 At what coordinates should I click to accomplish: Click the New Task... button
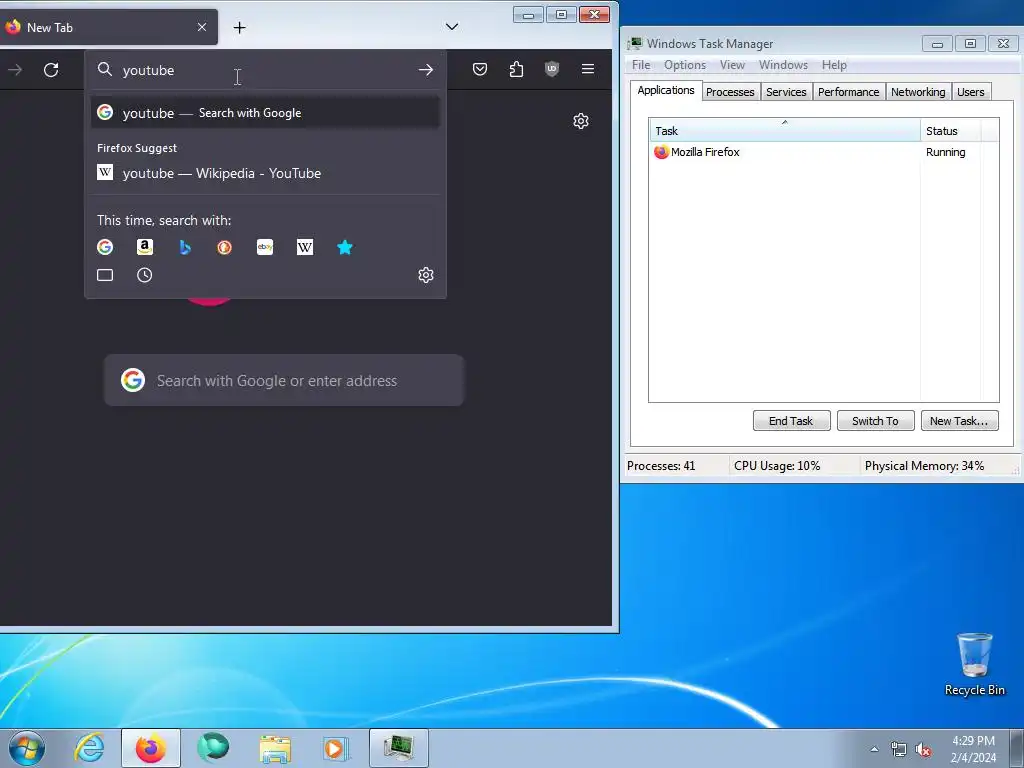[x=959, y=421]
